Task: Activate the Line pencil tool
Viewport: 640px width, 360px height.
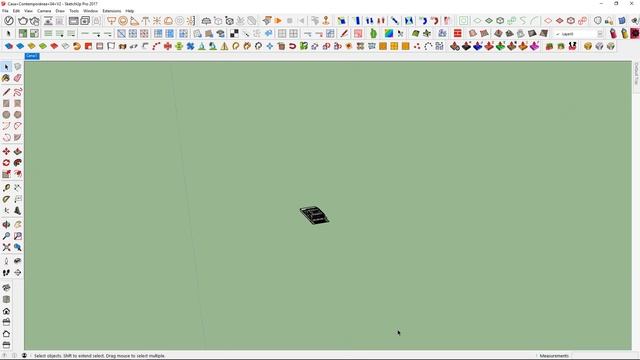Action: click(x=6, y=92)
